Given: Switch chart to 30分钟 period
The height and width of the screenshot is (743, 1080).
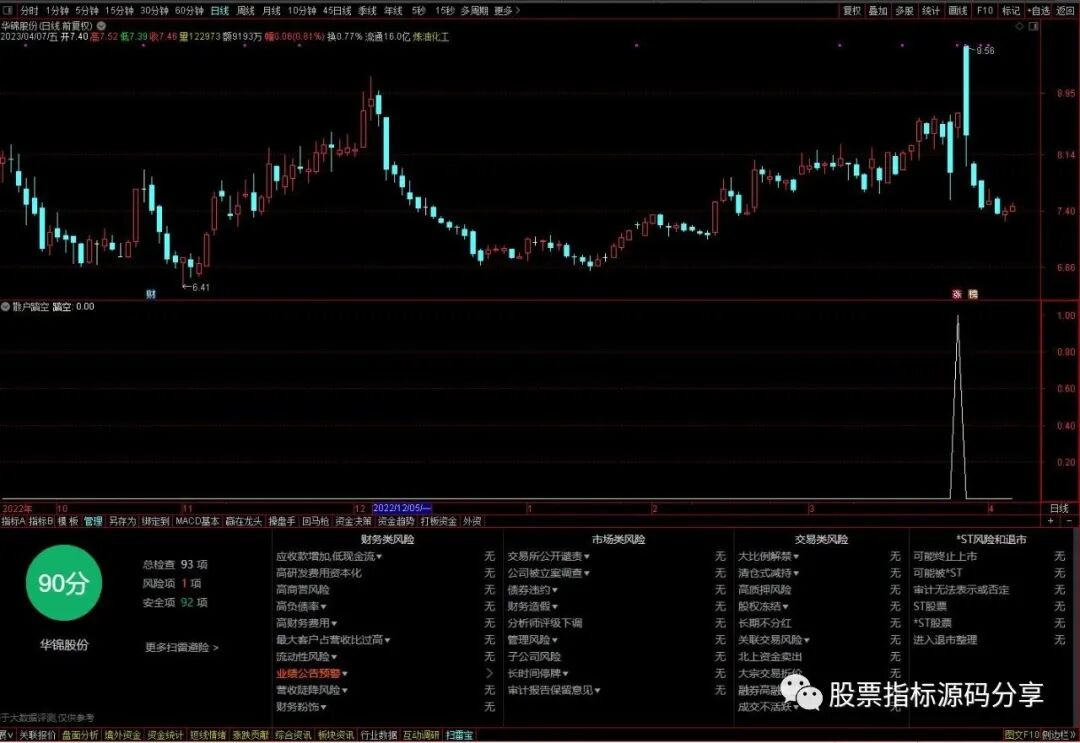Looking at the screenshot, I should [154, 10].
